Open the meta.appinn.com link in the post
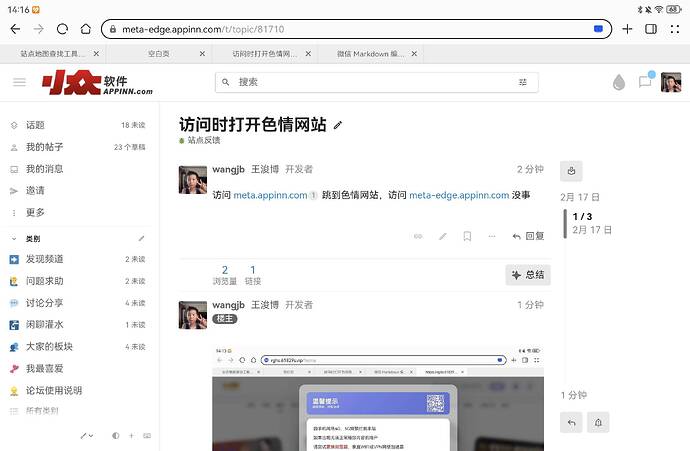The width and height of the screenshot is (690, 451). point(270,195)
